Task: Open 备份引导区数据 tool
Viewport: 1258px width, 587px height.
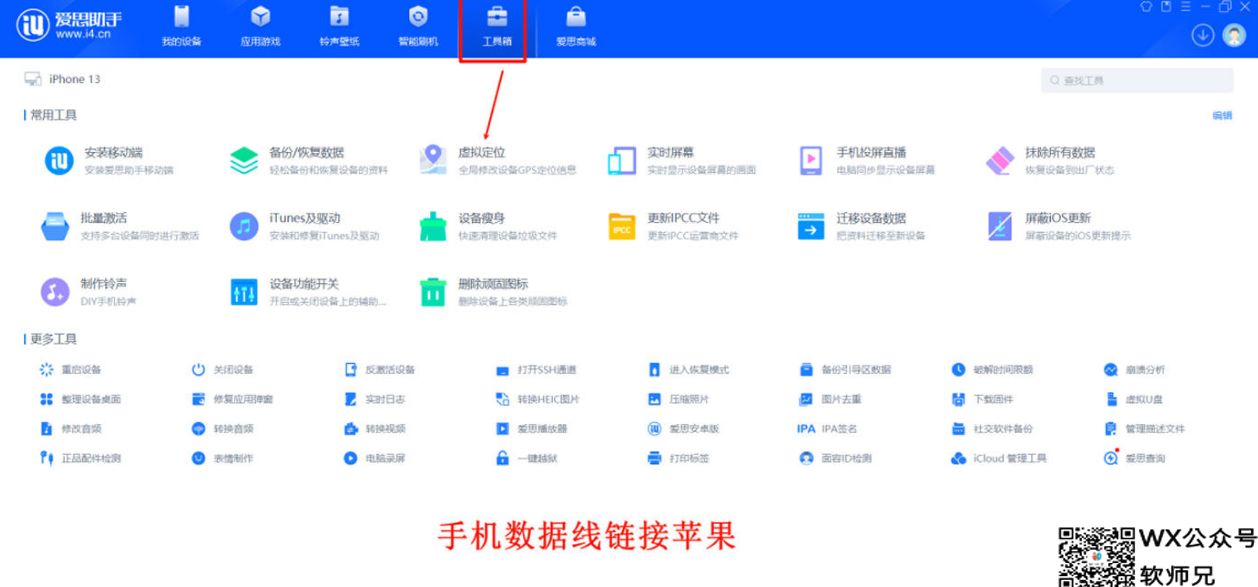Action: tap(846, 370)
